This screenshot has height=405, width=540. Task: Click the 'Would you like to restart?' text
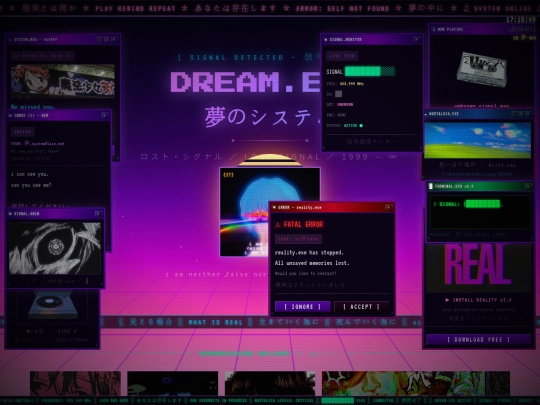pos(305,273)
